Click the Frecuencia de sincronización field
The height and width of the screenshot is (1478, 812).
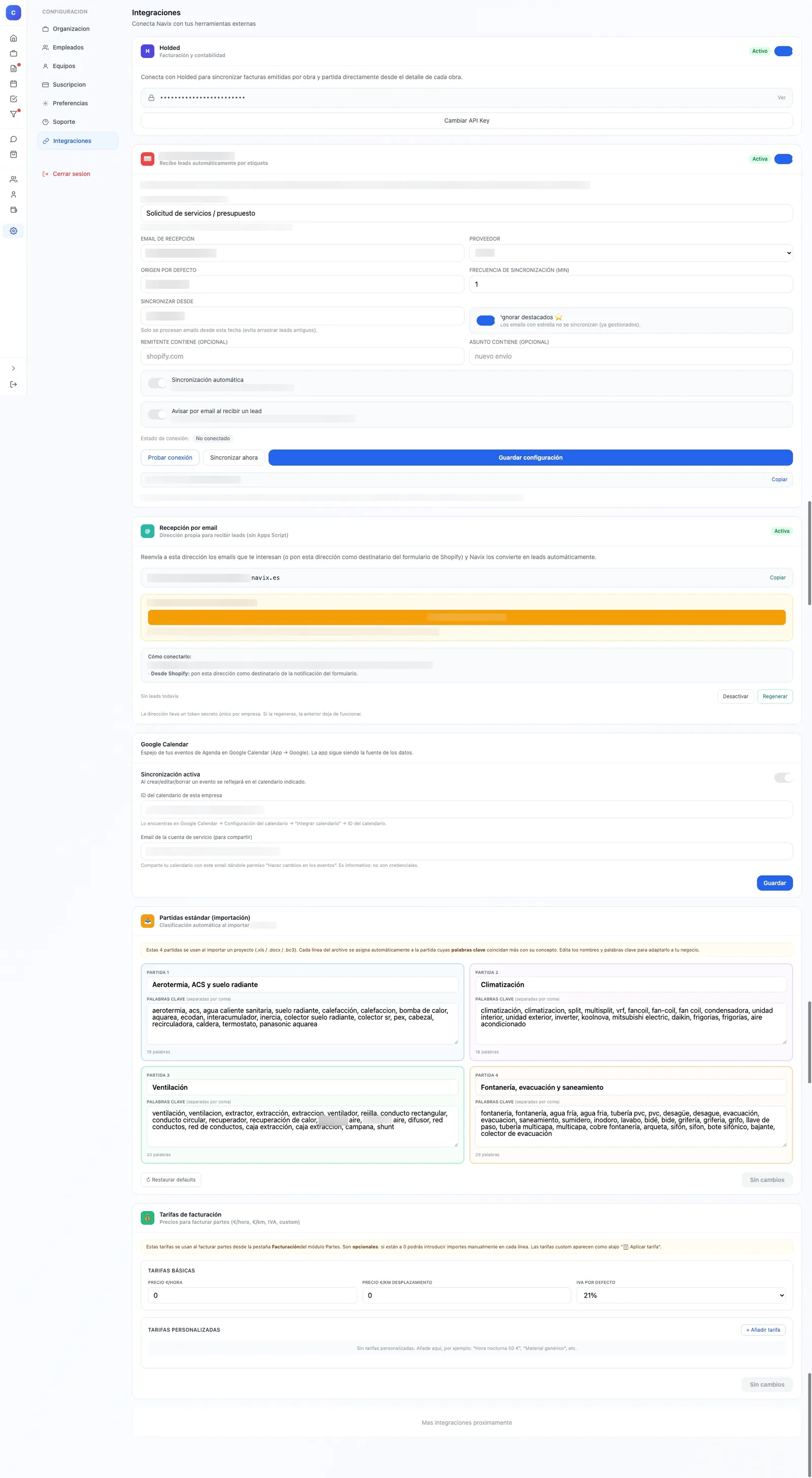(631, 285)
